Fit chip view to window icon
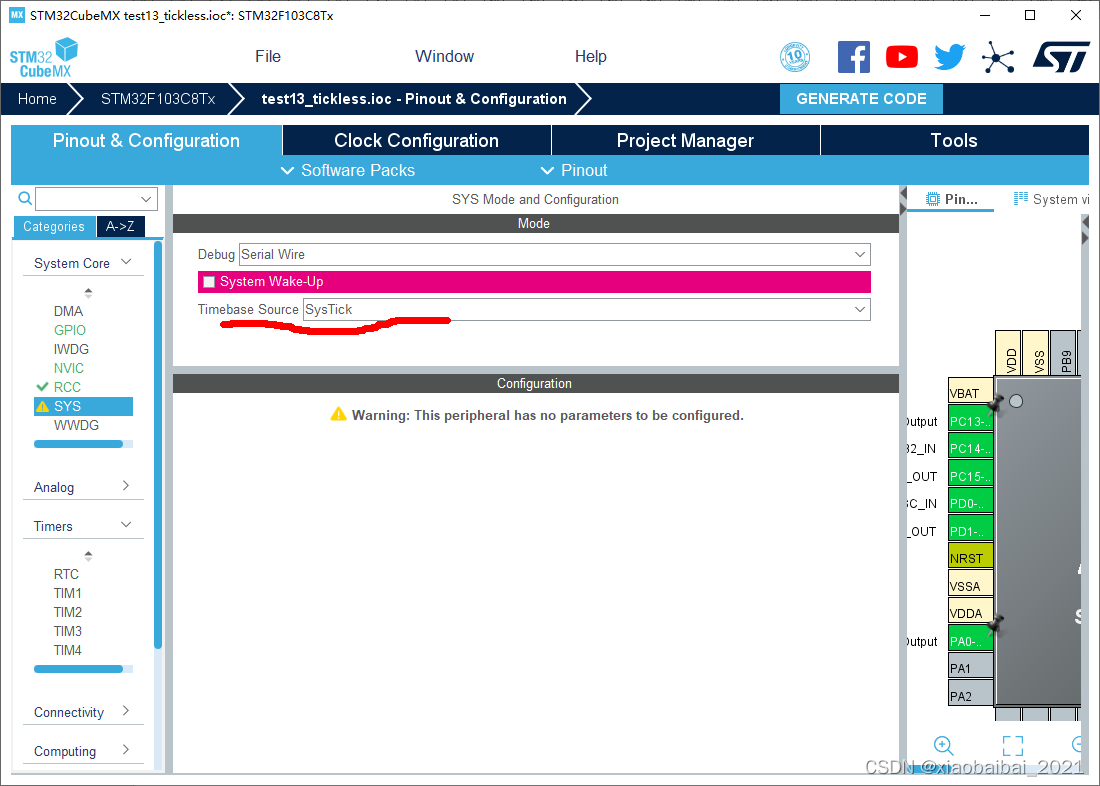This screenshot has height=786, width=1100. point(1012,745)
